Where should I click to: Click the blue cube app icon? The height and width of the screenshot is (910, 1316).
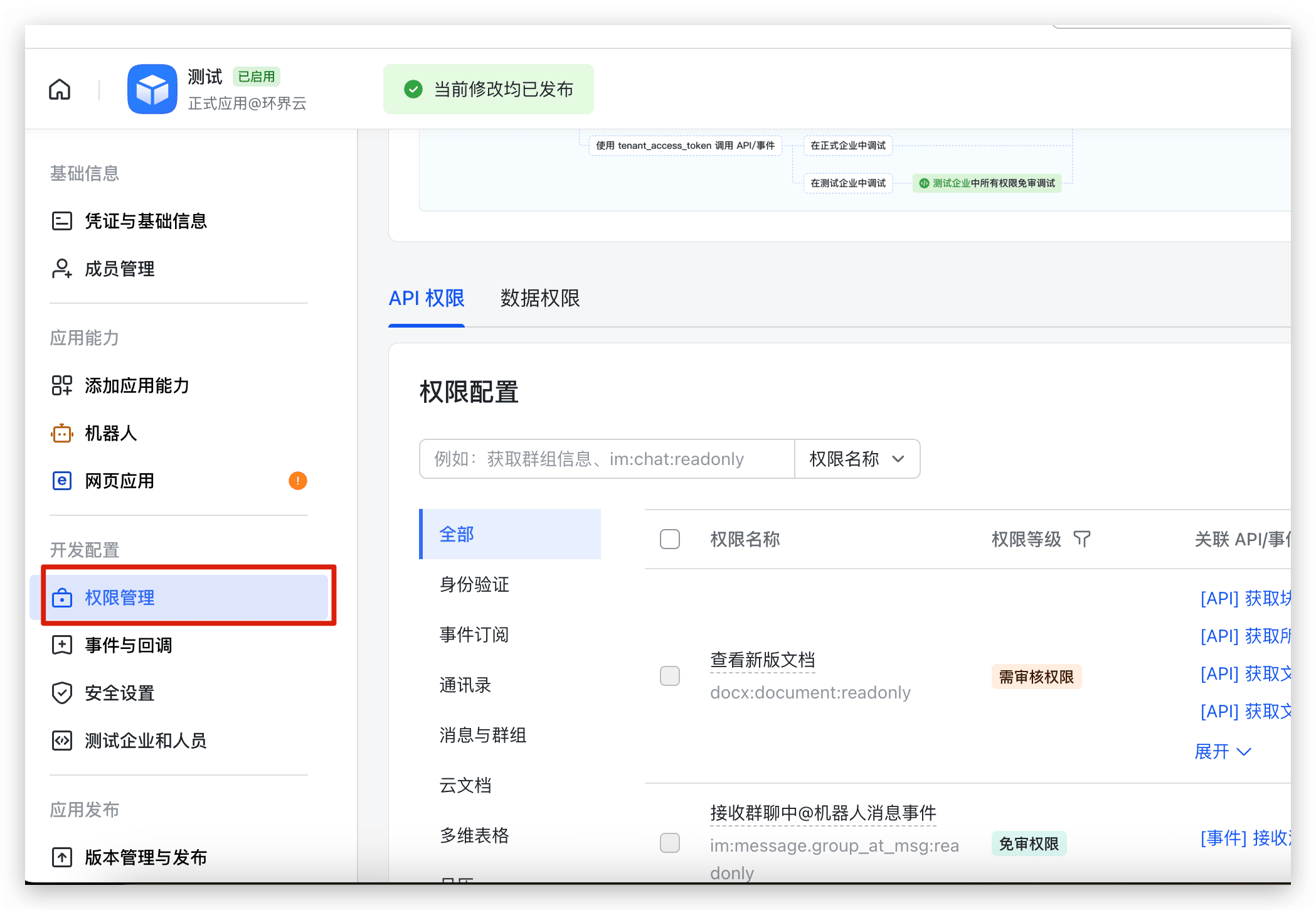(x=152, y=89)
